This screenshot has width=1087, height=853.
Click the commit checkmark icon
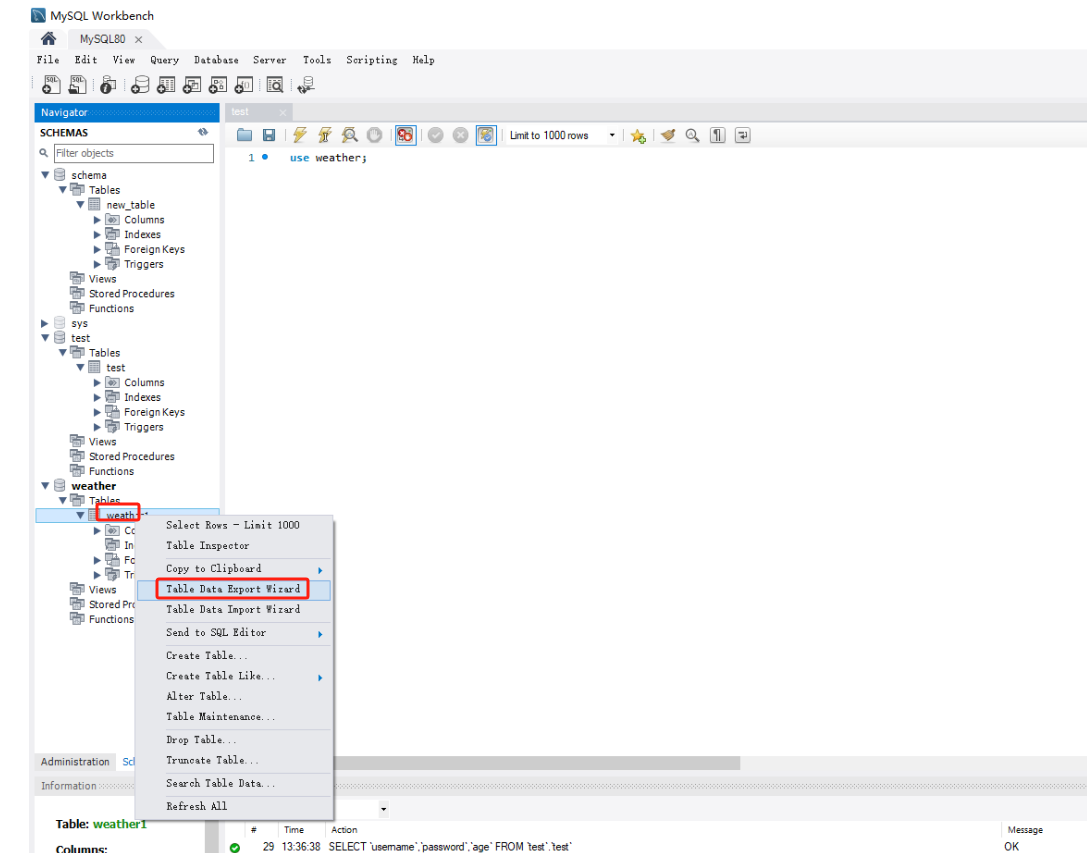(x=435, y=135)
